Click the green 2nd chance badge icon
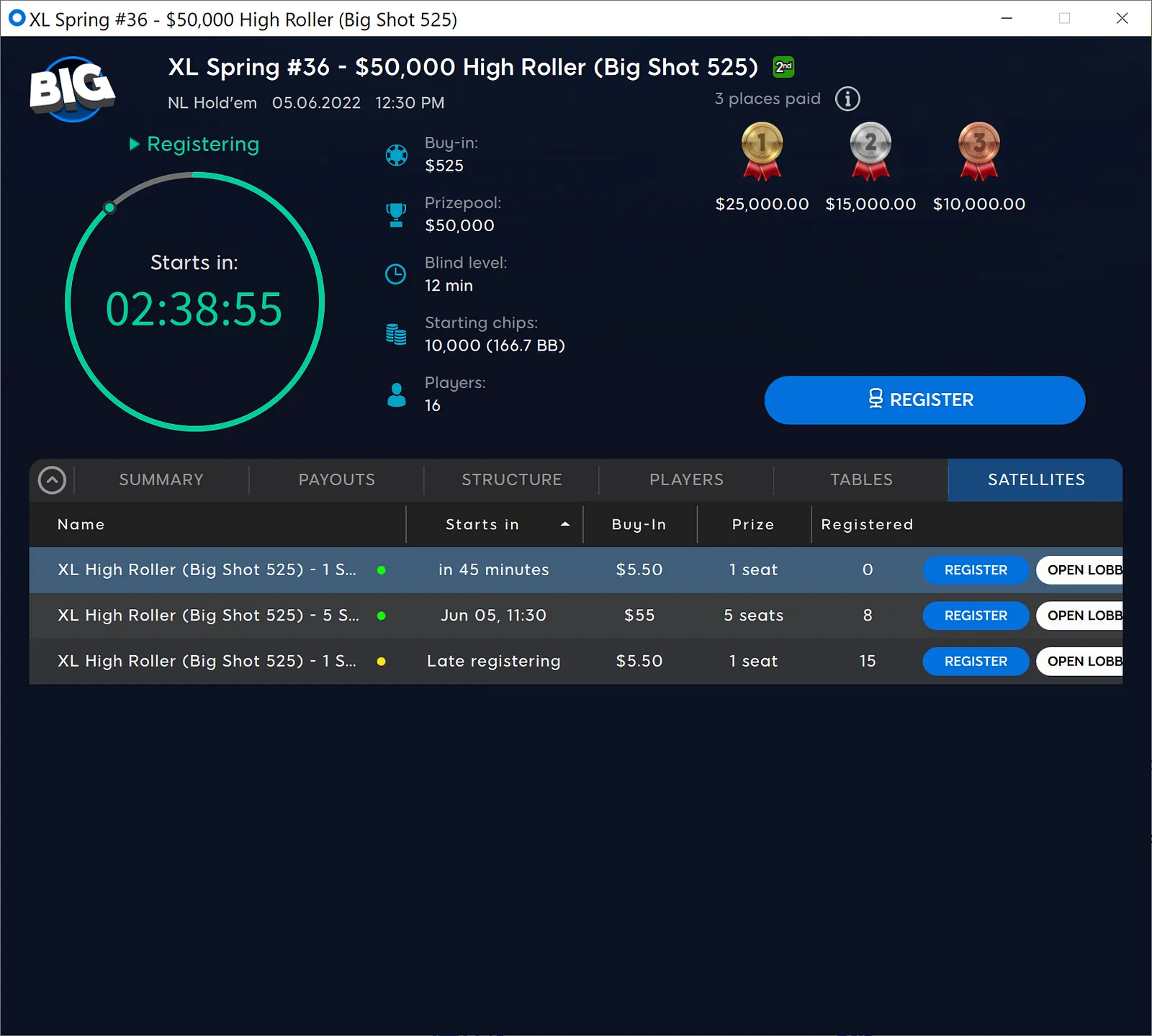 (x=783, y=67)
